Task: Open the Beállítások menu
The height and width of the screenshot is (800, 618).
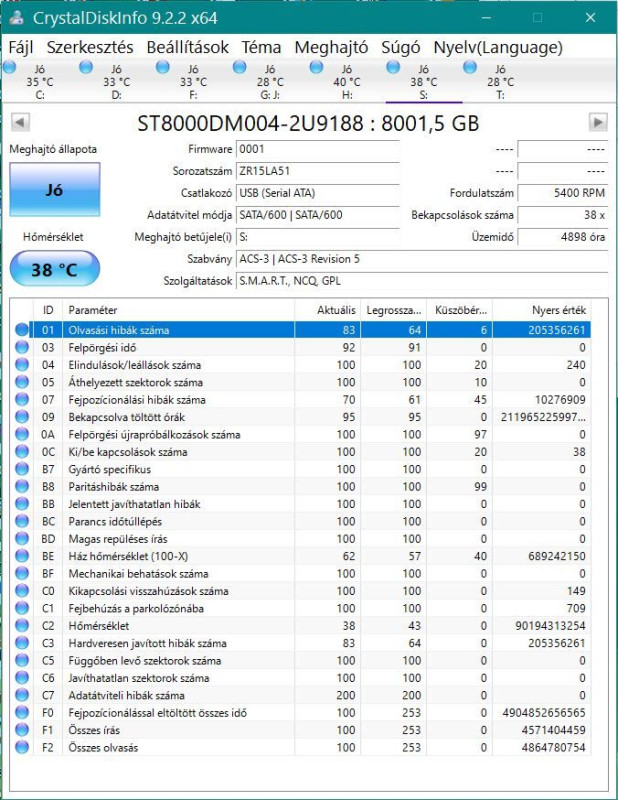Action: (x=187, y=47)
